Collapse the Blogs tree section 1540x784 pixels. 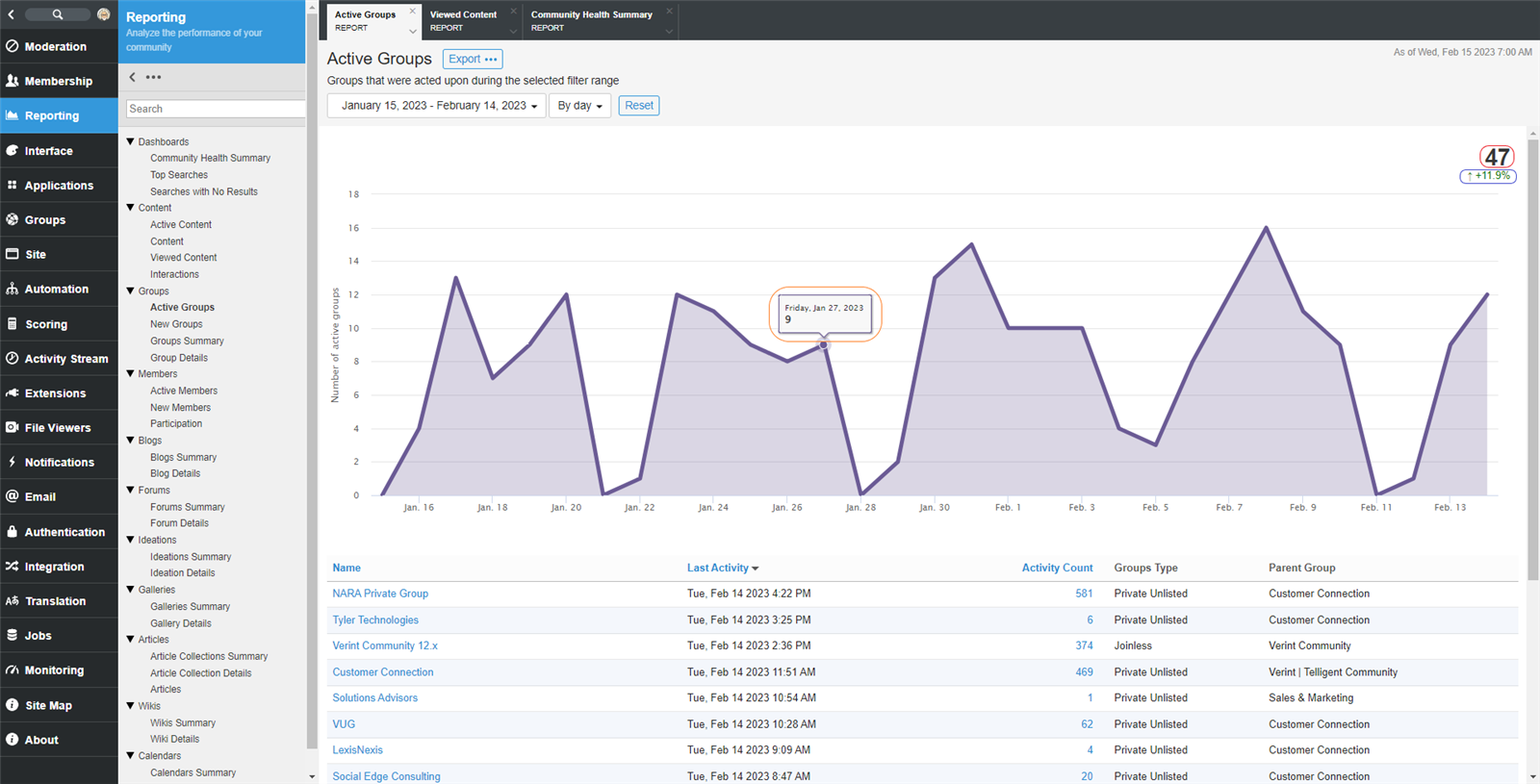(x=130, y=440)
